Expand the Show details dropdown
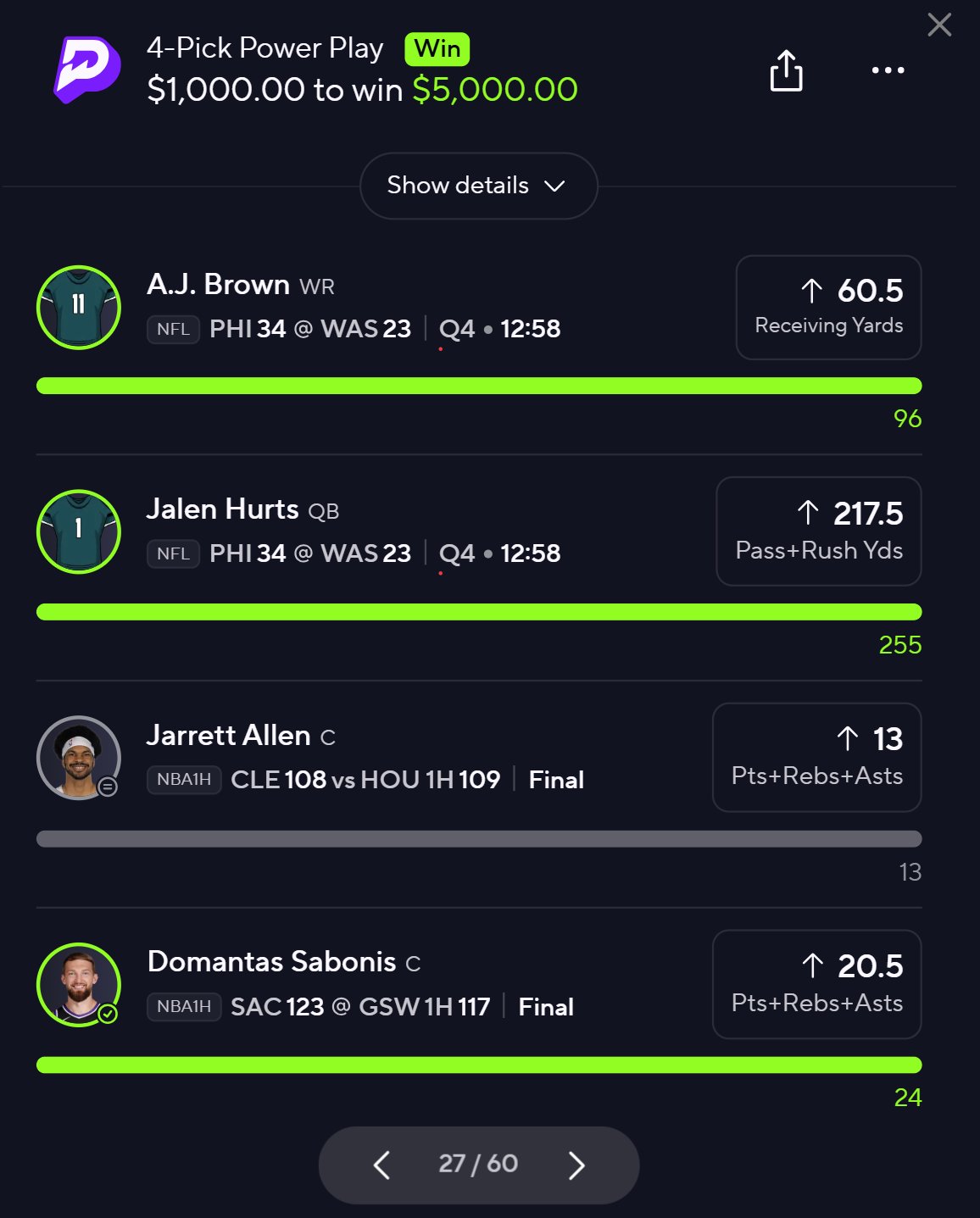Screen dimensions: 980x1218 tap(479, 186)
